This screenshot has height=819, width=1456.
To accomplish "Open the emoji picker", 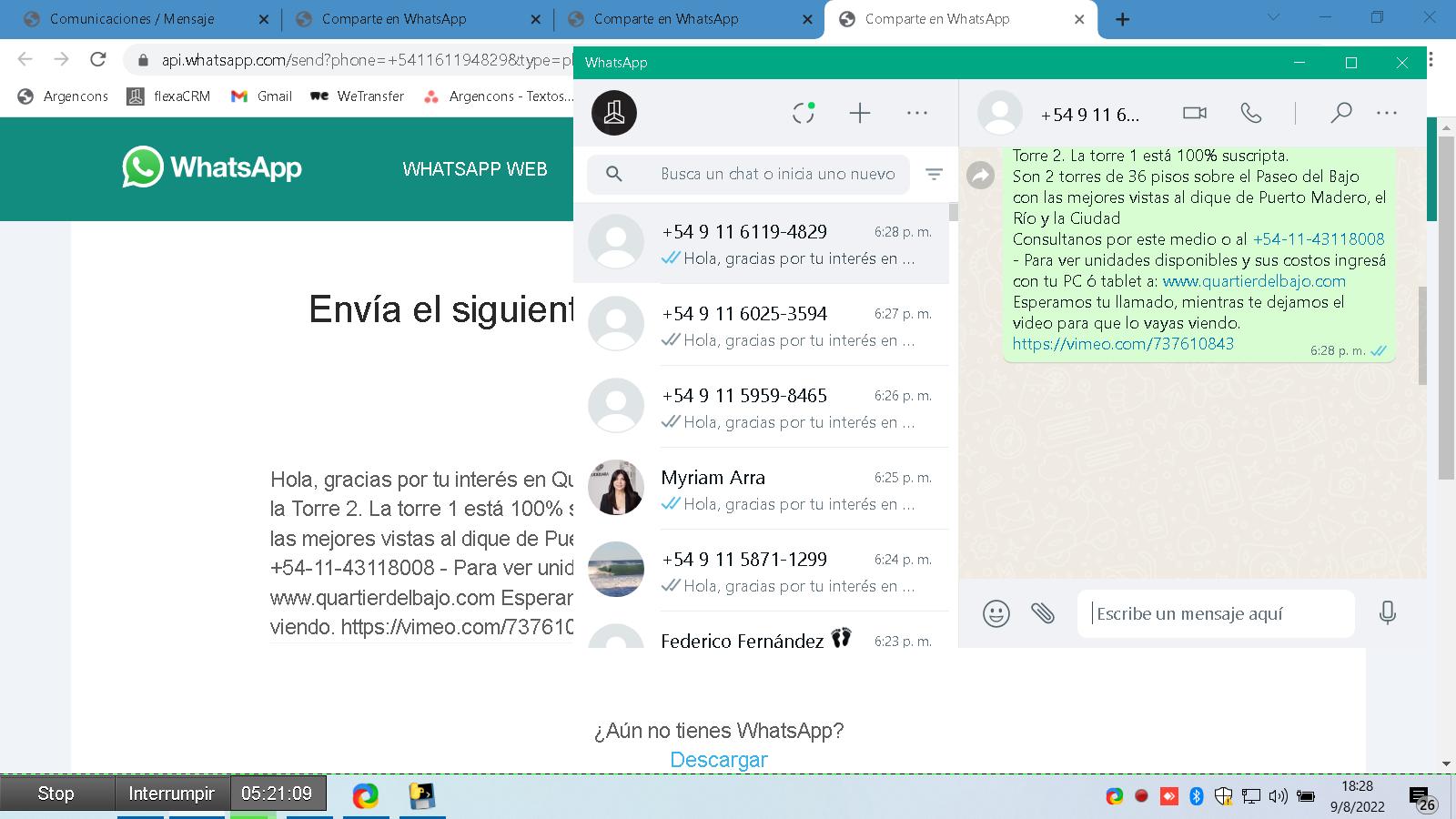I will [996, 613].
